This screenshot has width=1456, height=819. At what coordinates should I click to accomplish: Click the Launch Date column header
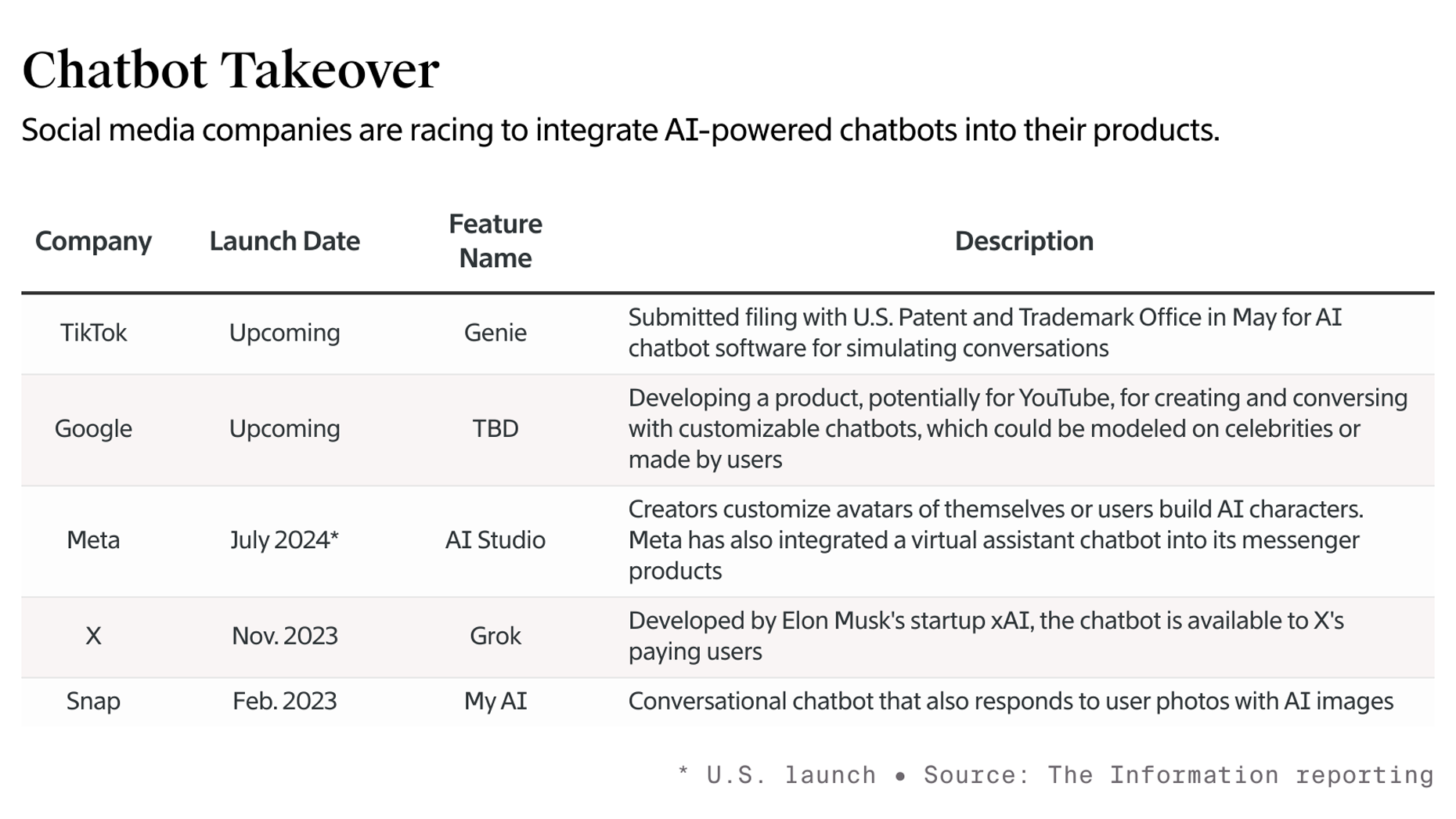[x=284, y=241]
